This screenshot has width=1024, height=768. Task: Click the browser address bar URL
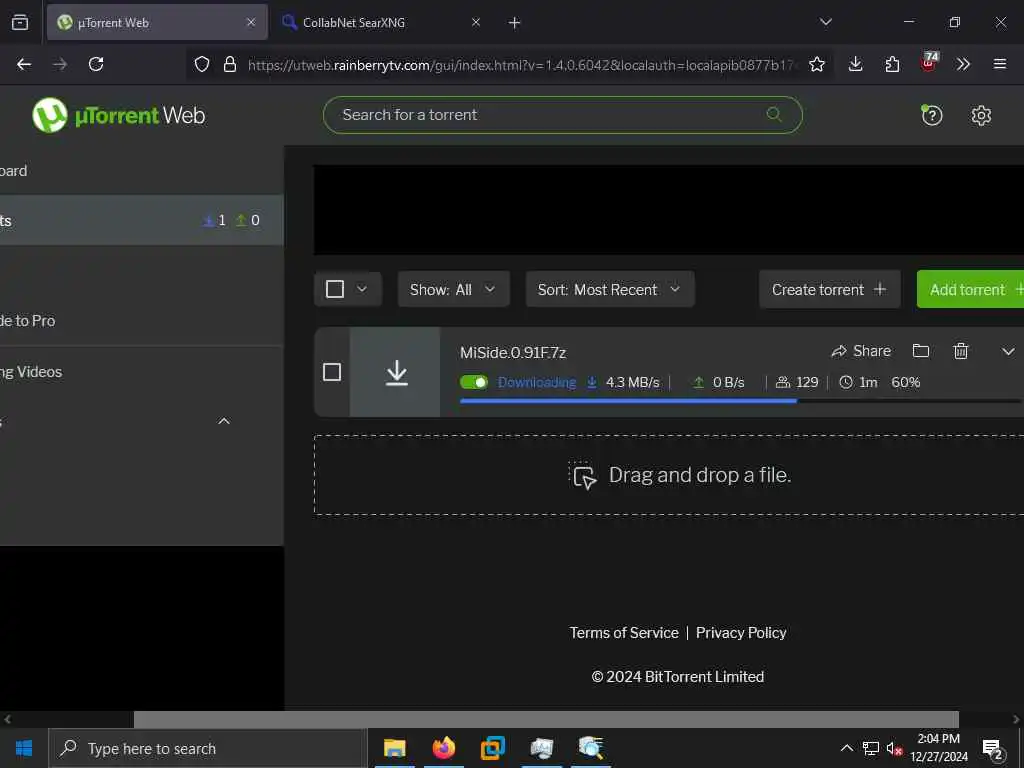coord(522,65)
